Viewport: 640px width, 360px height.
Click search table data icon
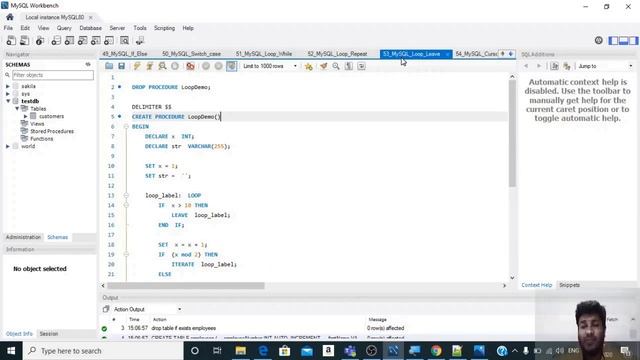pos(124,40)
